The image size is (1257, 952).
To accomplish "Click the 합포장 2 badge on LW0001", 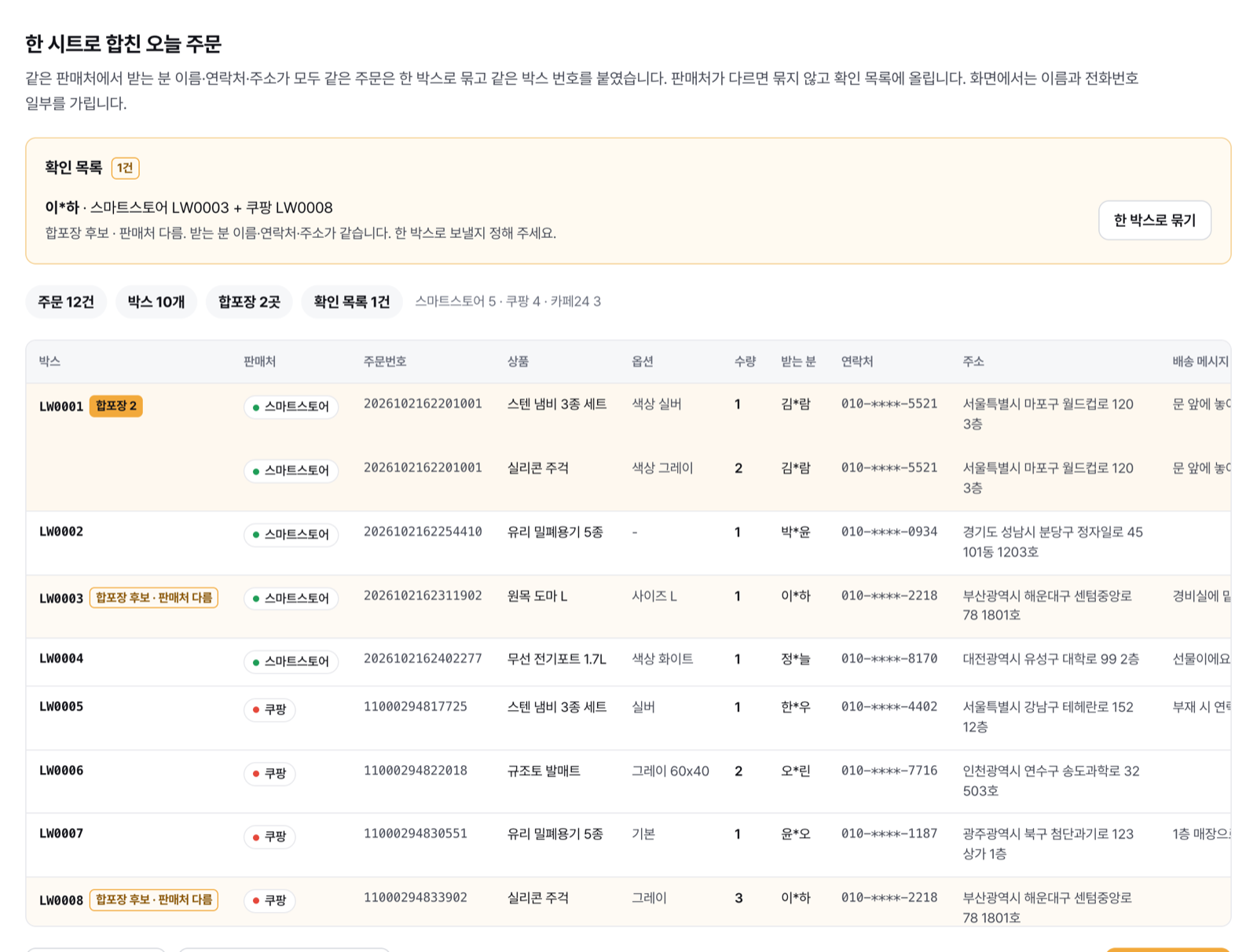I will [x=116, y=406].
